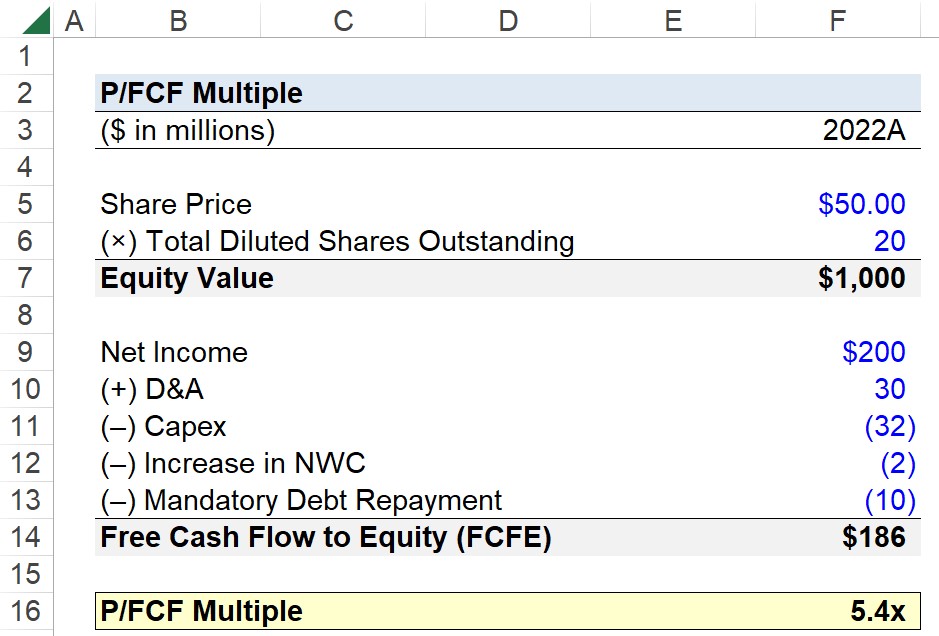Select row 14 header
Screen dimensions: 939x636
(26, 537)
